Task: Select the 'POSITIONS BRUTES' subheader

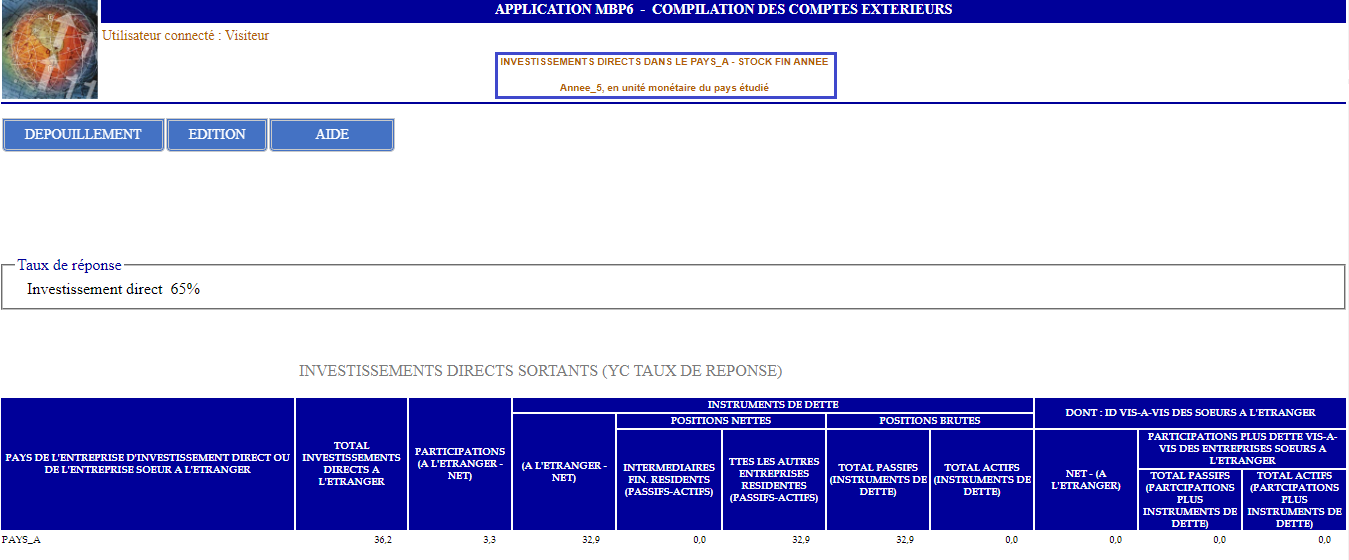Action: pyautogui.click(x=929, y=421)
